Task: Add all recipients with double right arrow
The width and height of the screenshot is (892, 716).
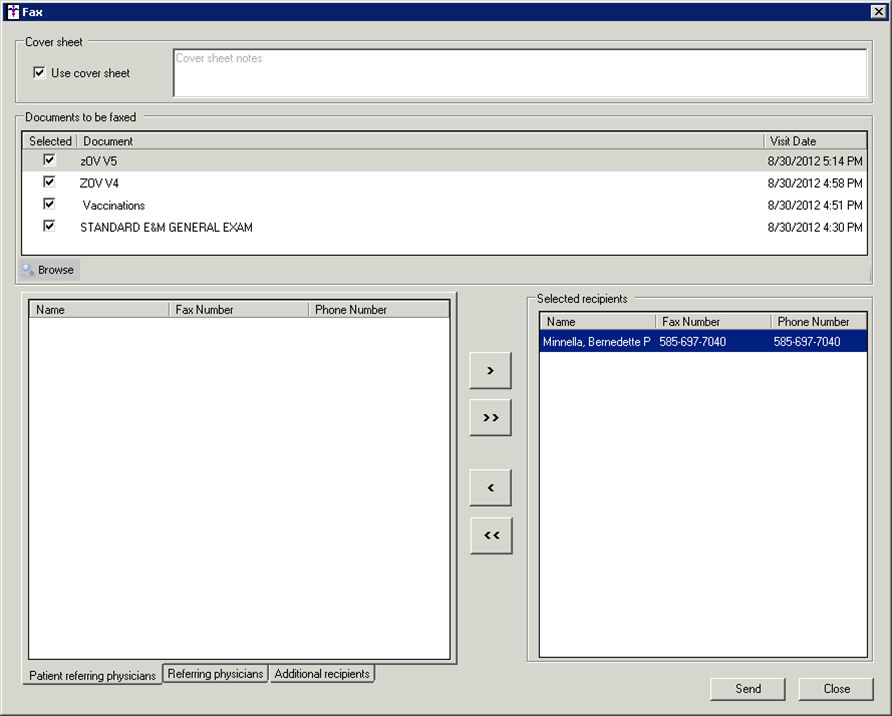Action: click(490, 418)
